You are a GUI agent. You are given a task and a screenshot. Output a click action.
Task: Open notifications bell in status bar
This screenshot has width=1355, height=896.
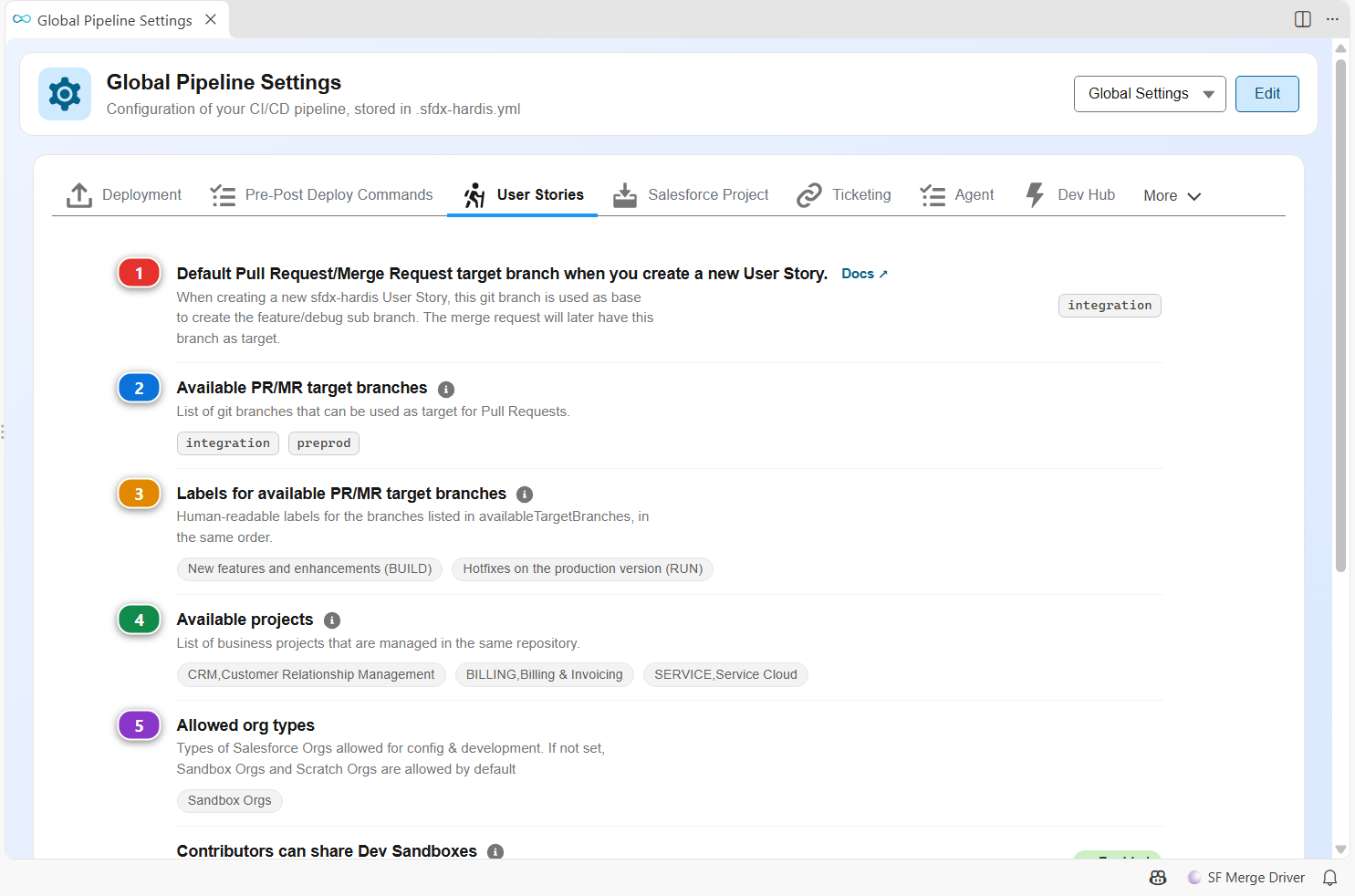click(x=1330, y=878)
